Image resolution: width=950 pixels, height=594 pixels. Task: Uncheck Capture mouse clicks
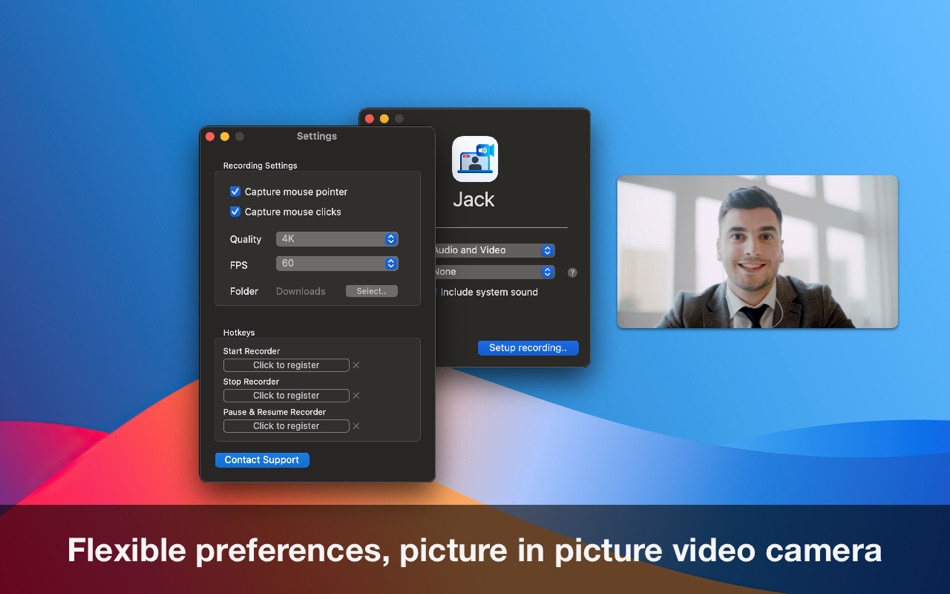coord(235,212)
